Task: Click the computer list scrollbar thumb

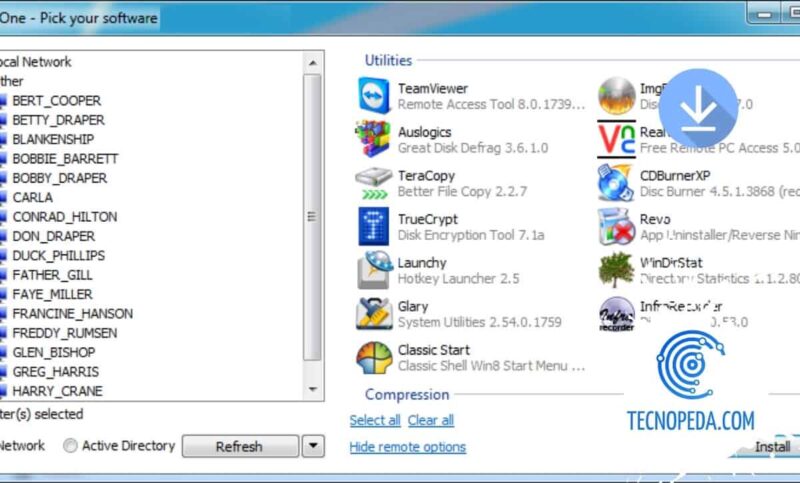Action: 312,217
